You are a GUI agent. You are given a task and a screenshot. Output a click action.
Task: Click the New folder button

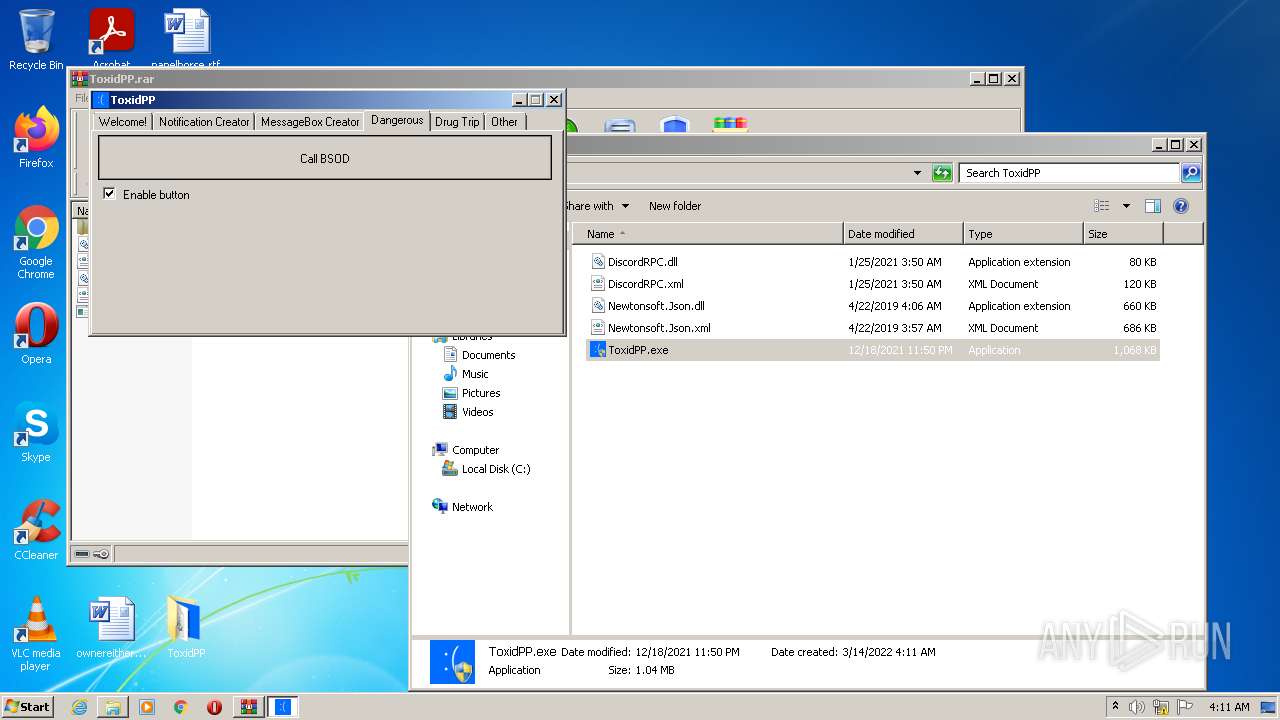(x=675, y=206)
